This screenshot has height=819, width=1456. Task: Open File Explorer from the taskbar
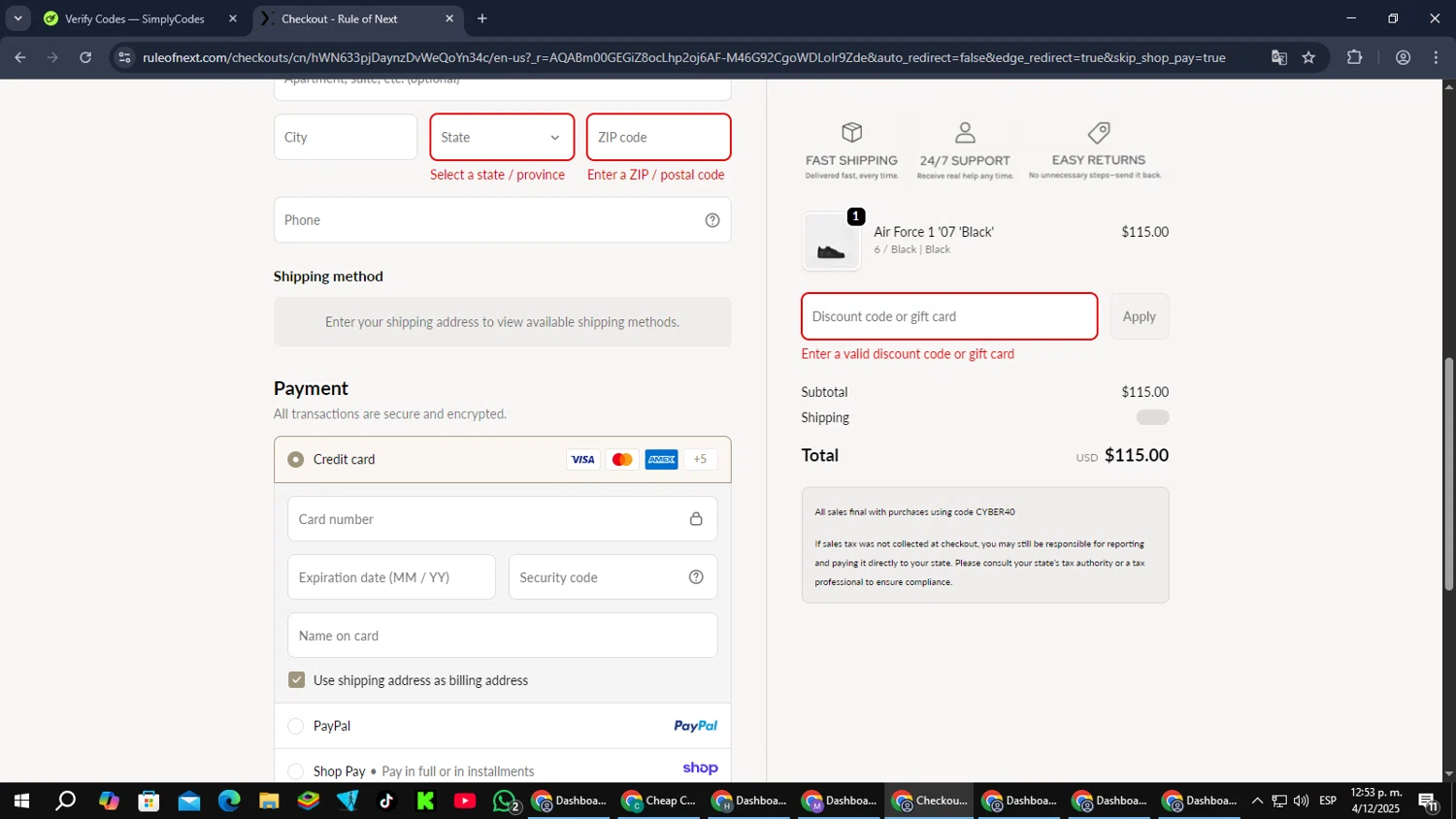pos(269,801)
